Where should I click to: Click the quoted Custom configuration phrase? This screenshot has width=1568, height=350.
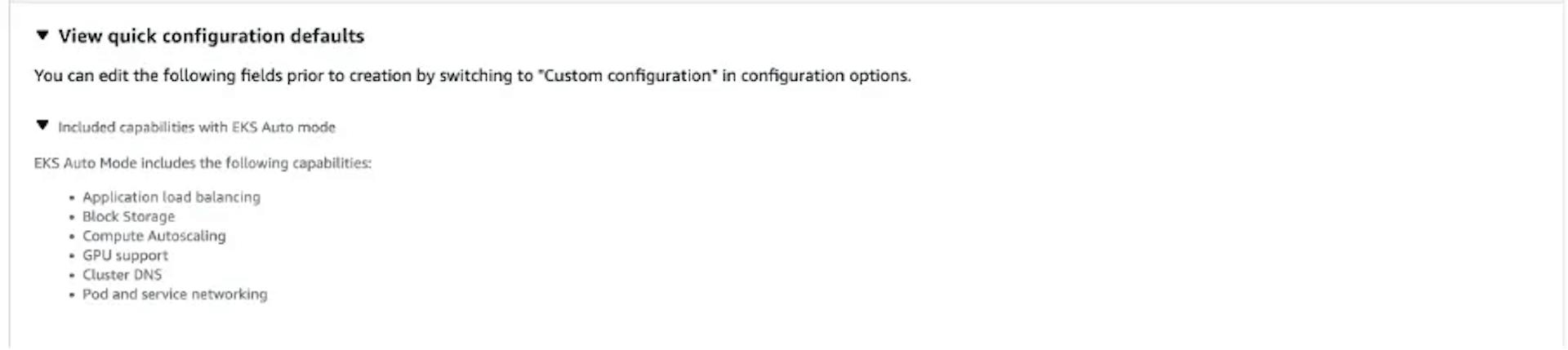pyautogui.click(x=627, y=76)
